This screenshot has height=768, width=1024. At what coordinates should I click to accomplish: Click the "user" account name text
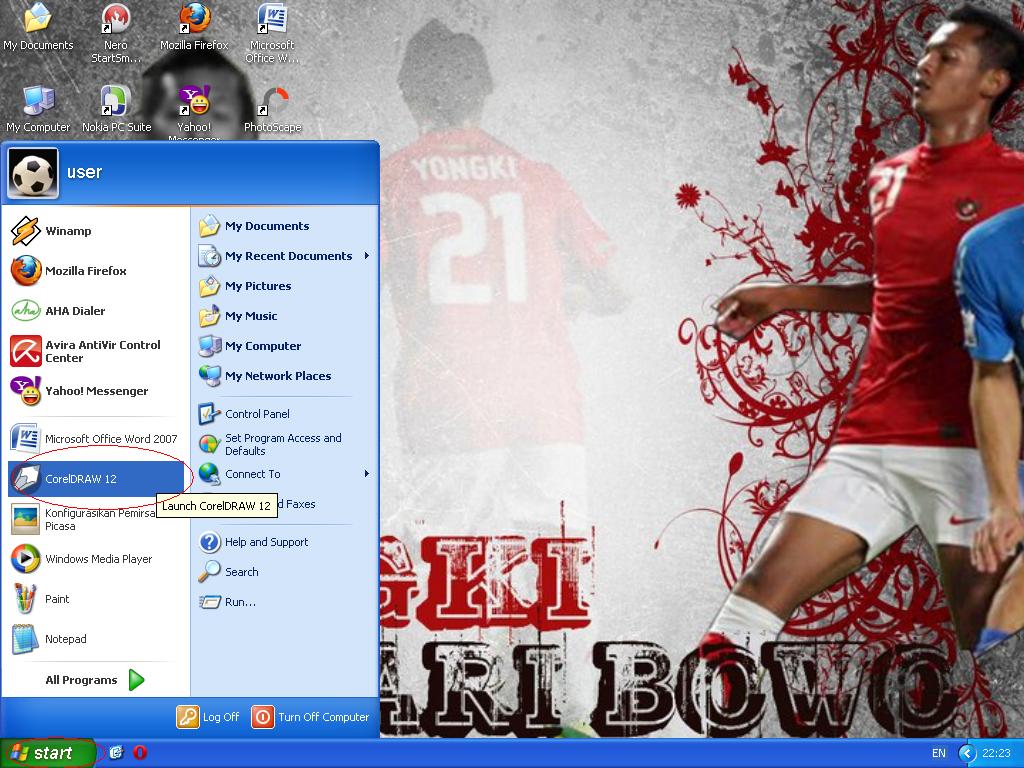pyautogui.click(x=84, y=172)
